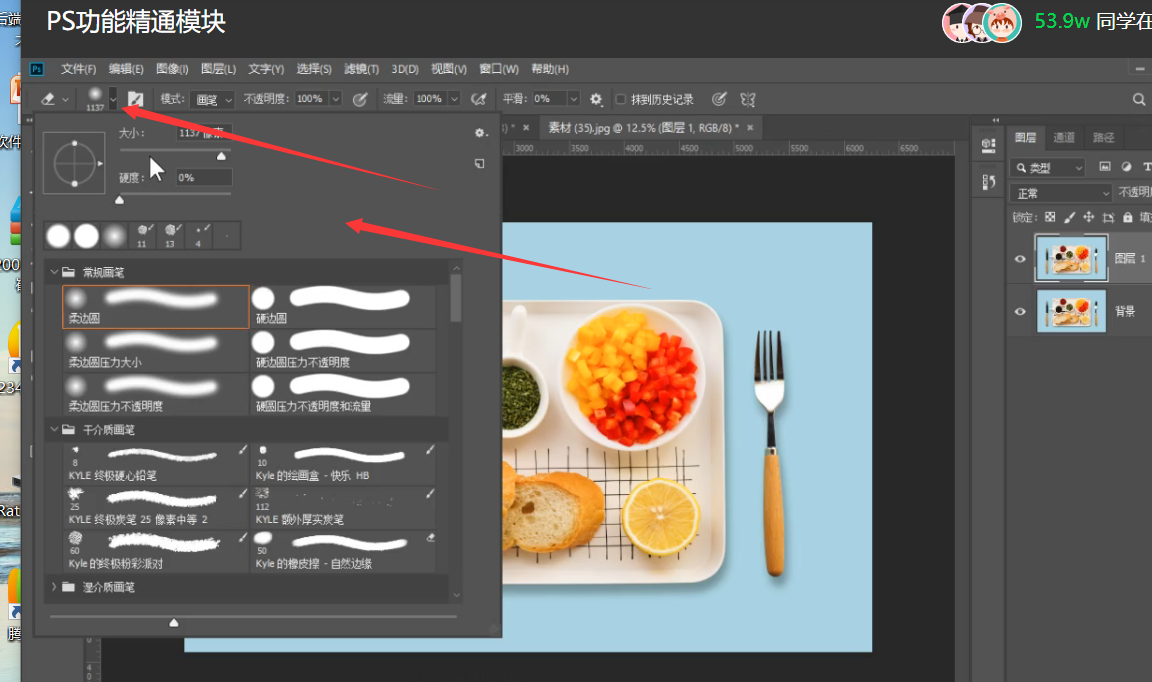
Task: Select recent brush labeled 13
Action: coord(170,236)
